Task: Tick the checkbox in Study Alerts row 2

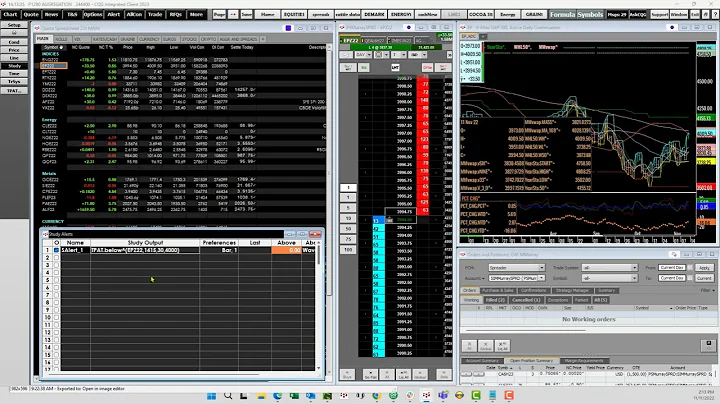Action: click(56, 258)
